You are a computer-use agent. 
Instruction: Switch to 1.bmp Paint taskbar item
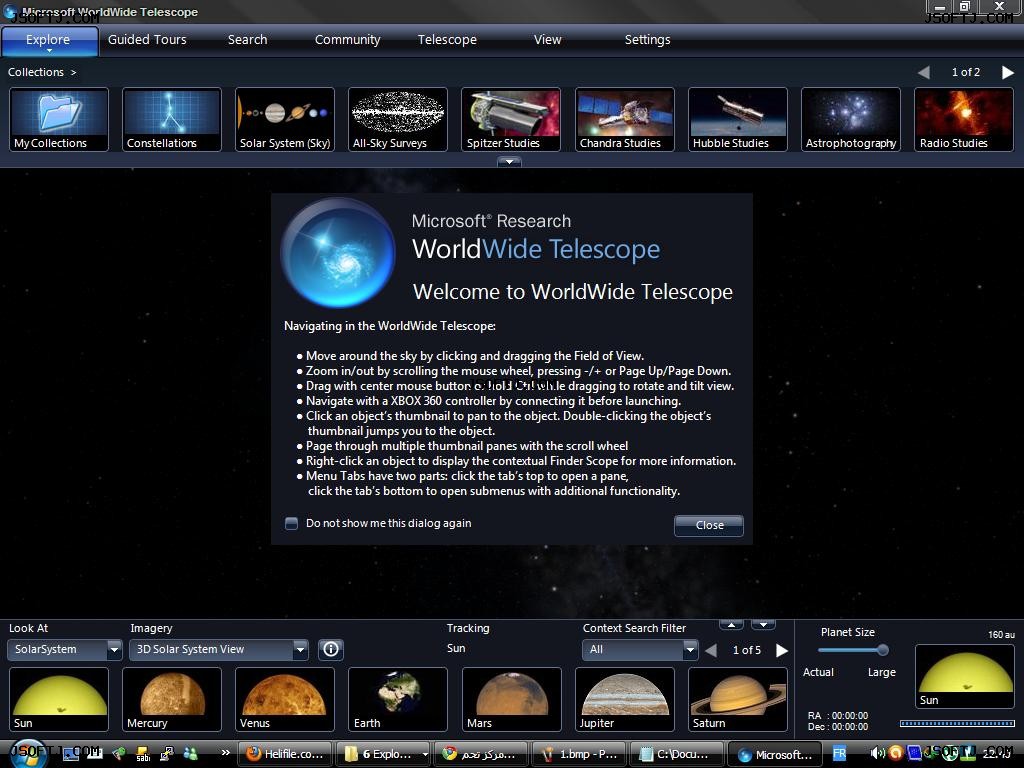pos(579,754)
